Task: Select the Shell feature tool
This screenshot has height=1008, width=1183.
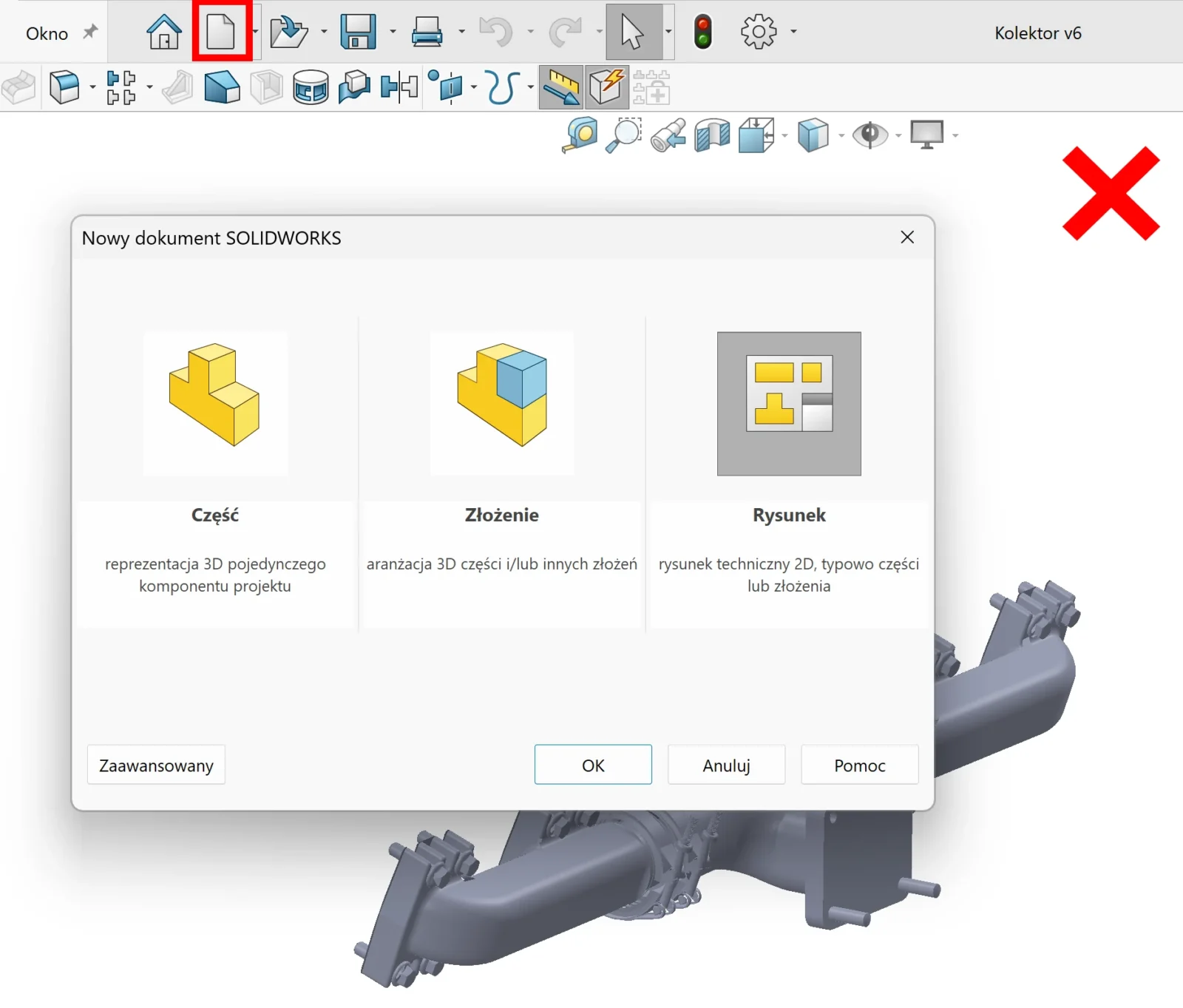Action: (266, 87)
